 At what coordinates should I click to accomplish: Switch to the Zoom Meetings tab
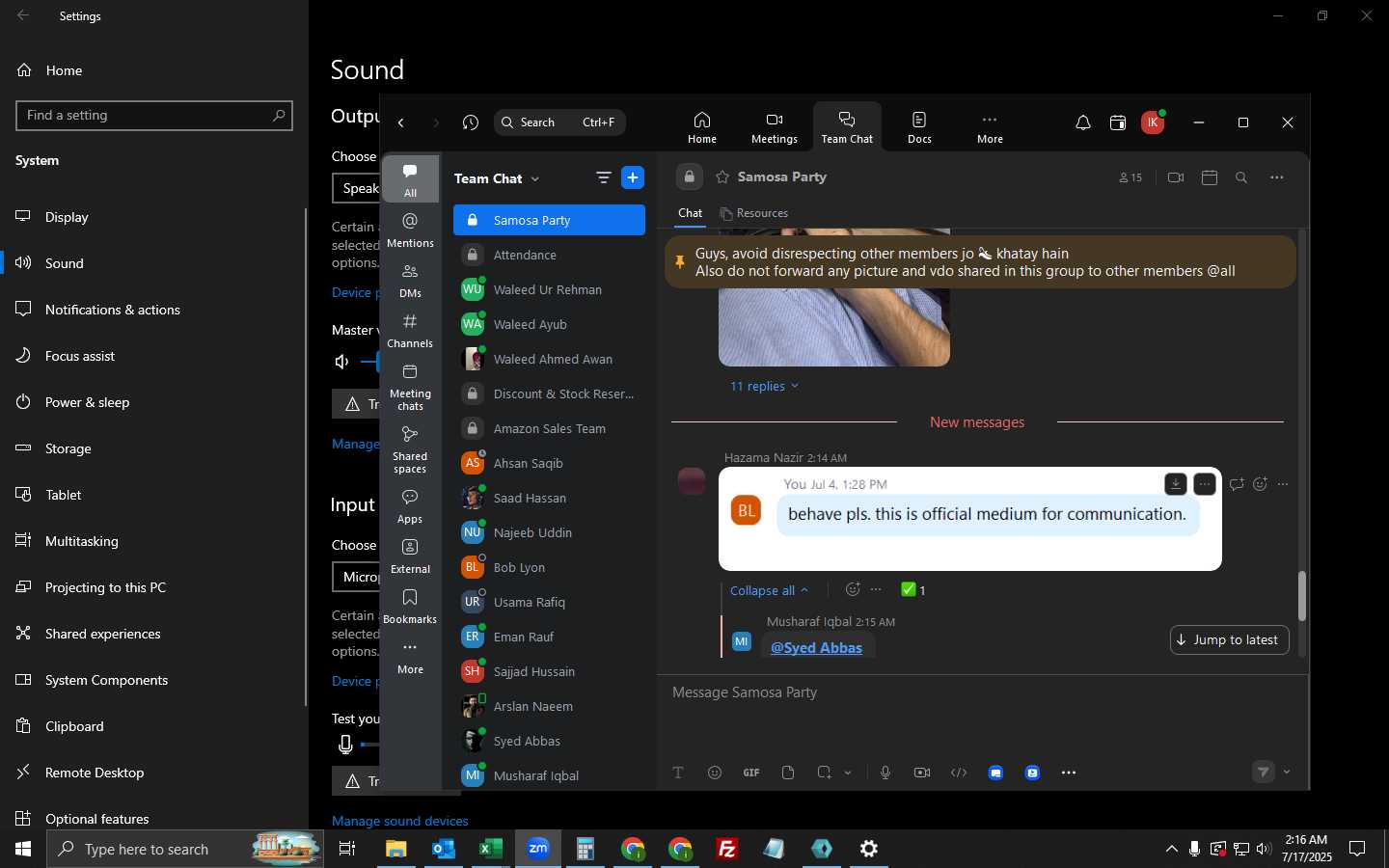(775, 126)
